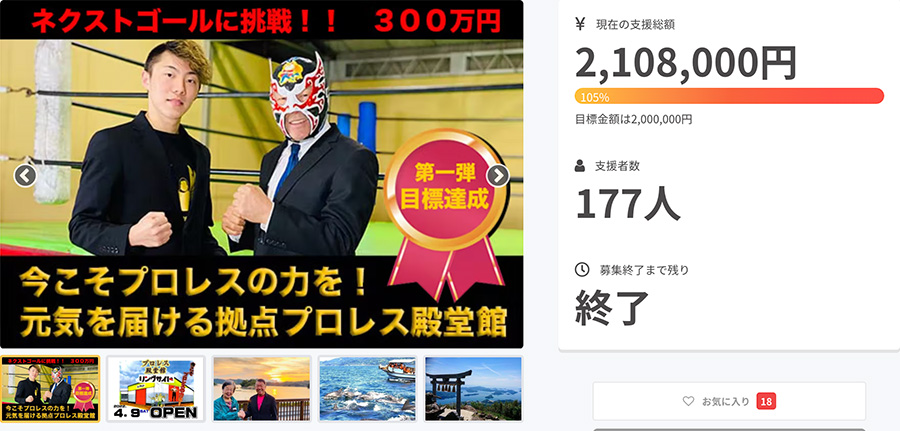Click the ネクストゴールに挑戦 300万円 banner
900x431 pixels.
point(266,21)
